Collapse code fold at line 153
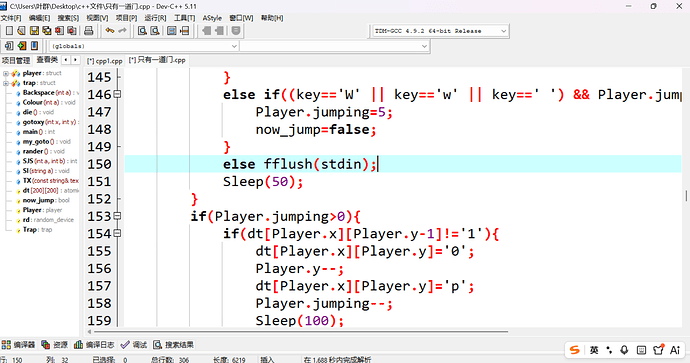This screenshot has height=363, width=690. click(117, 216)
